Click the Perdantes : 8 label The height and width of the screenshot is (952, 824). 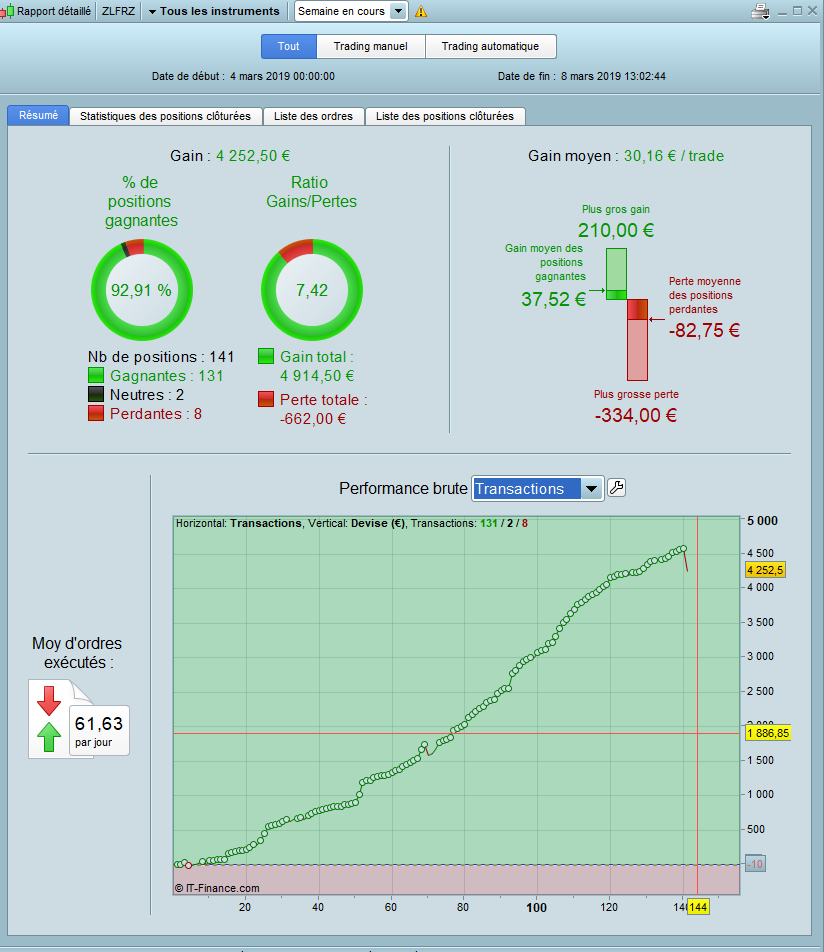[x=156, y=414]
